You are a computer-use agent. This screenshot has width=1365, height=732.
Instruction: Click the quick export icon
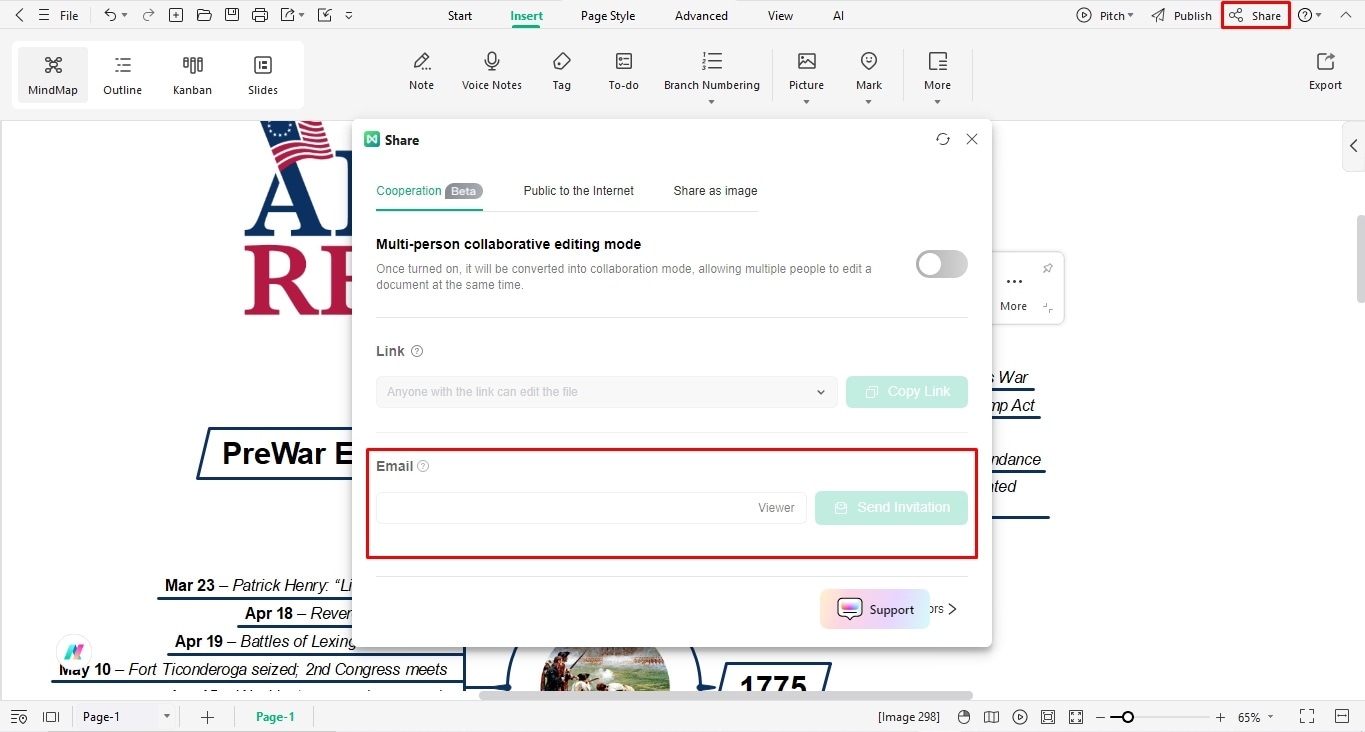pyautogui.click(x=288, y=15)
